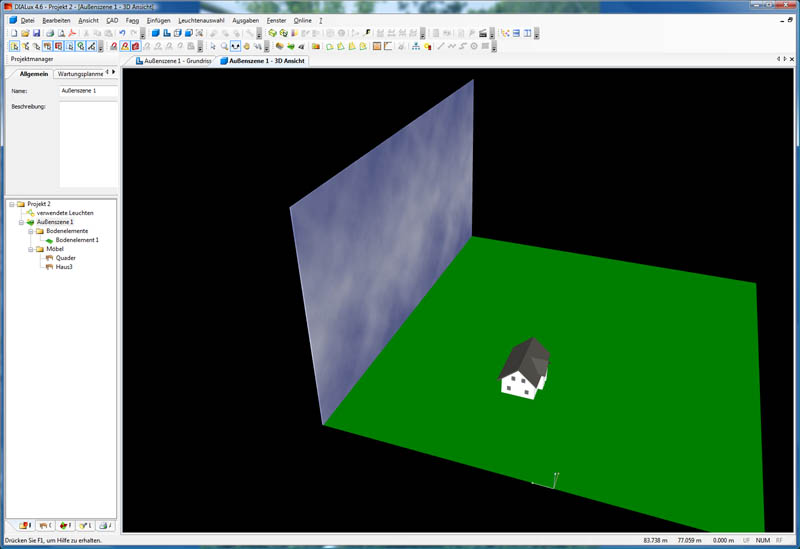Click the Name input field
Screen dimensions: 800x549
pyautogui.click(x=88, y=91)
